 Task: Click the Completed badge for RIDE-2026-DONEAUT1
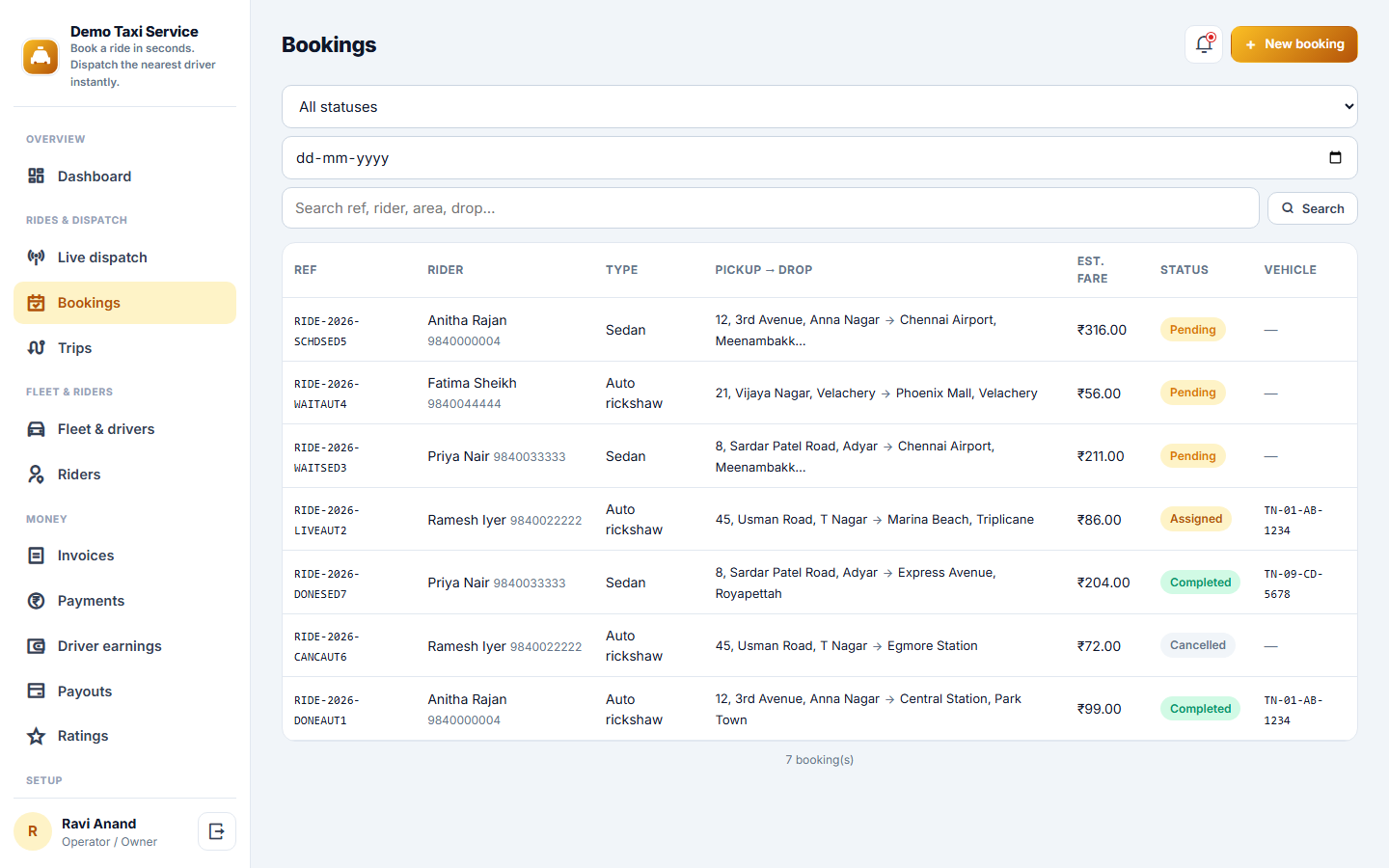pos(1201,709)
